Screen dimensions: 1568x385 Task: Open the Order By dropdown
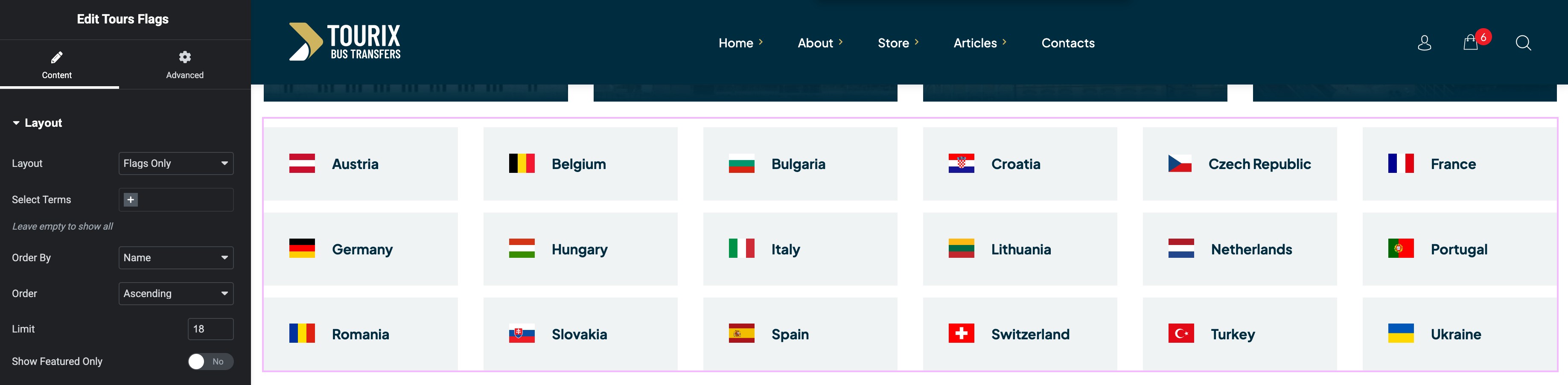click(x=176, y=258)
